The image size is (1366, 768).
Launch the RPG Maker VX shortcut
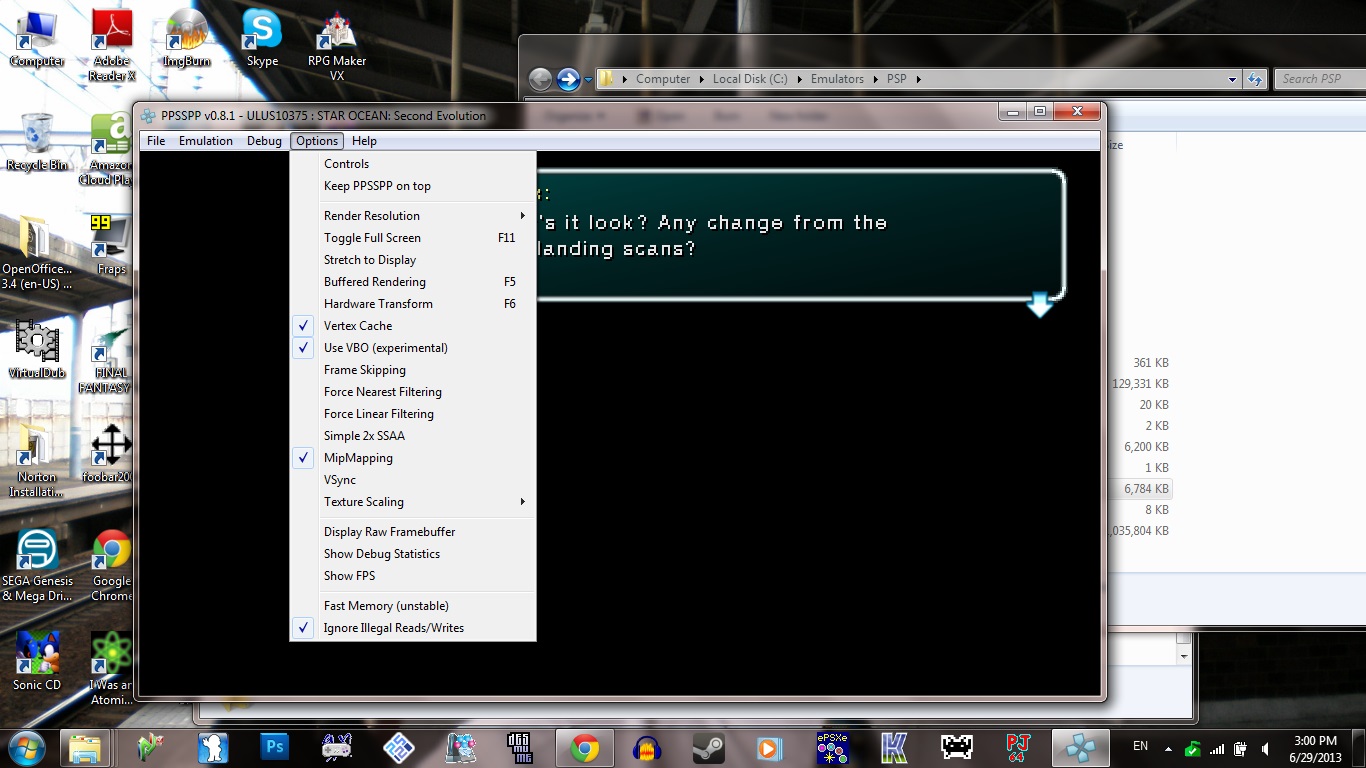click(x=337, y=37)
